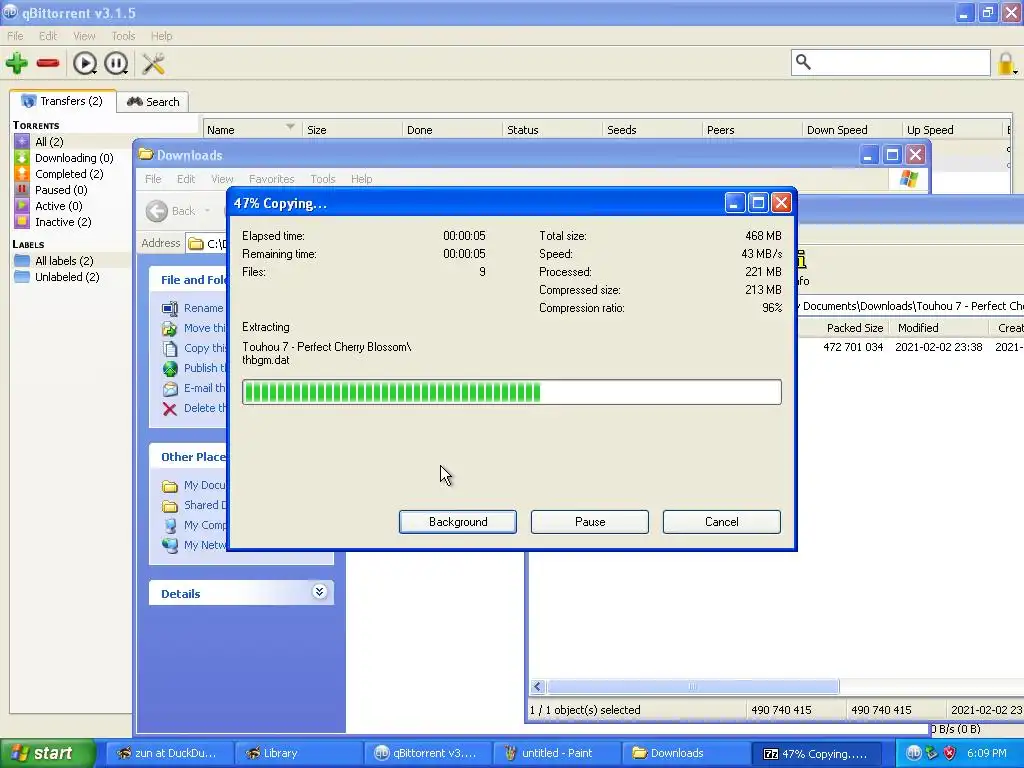Open My Network Places link
This screenshot has height=768, width=1024.
(x=194, y=545)
